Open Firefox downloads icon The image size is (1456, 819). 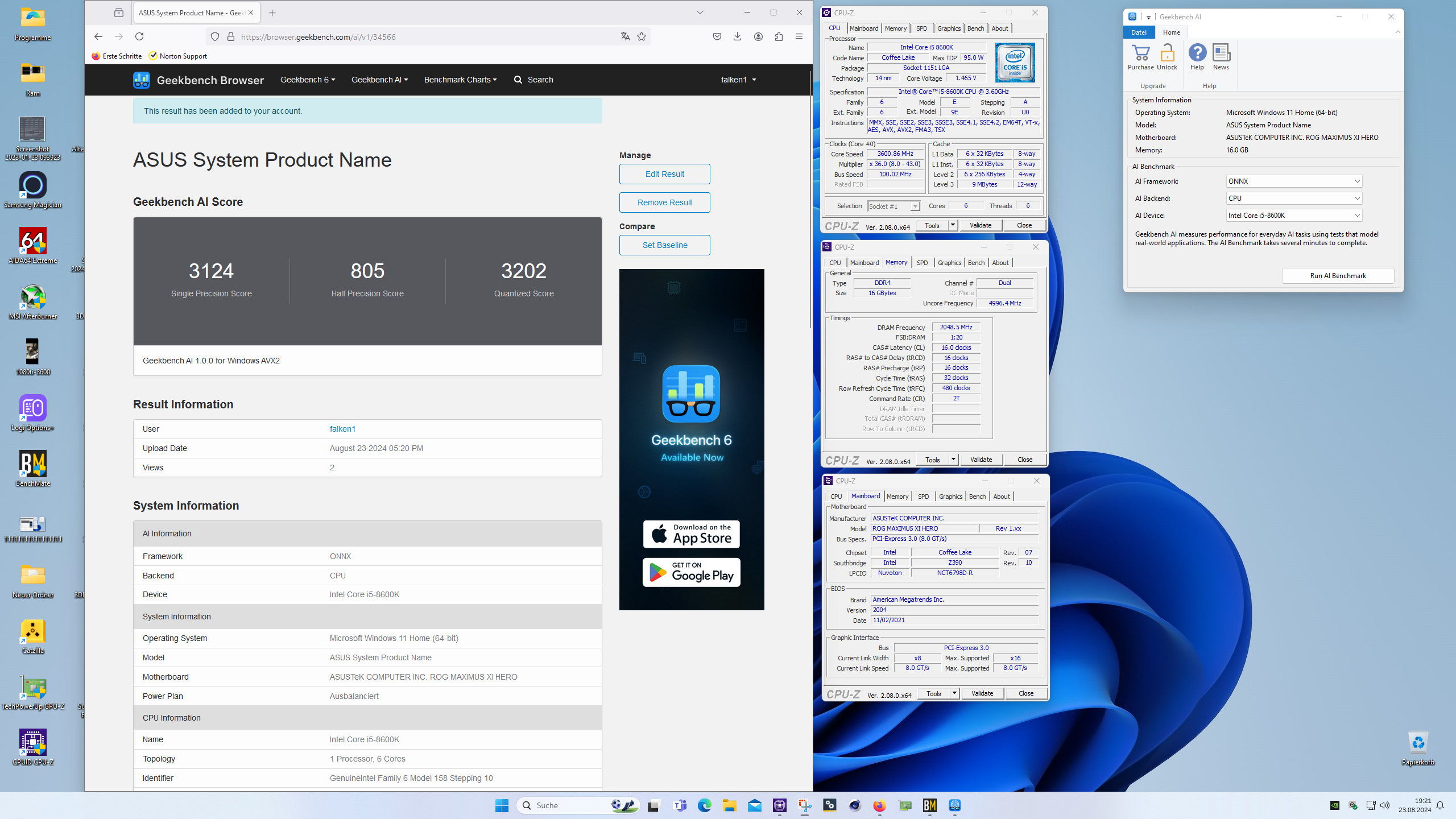coord(738,36)
